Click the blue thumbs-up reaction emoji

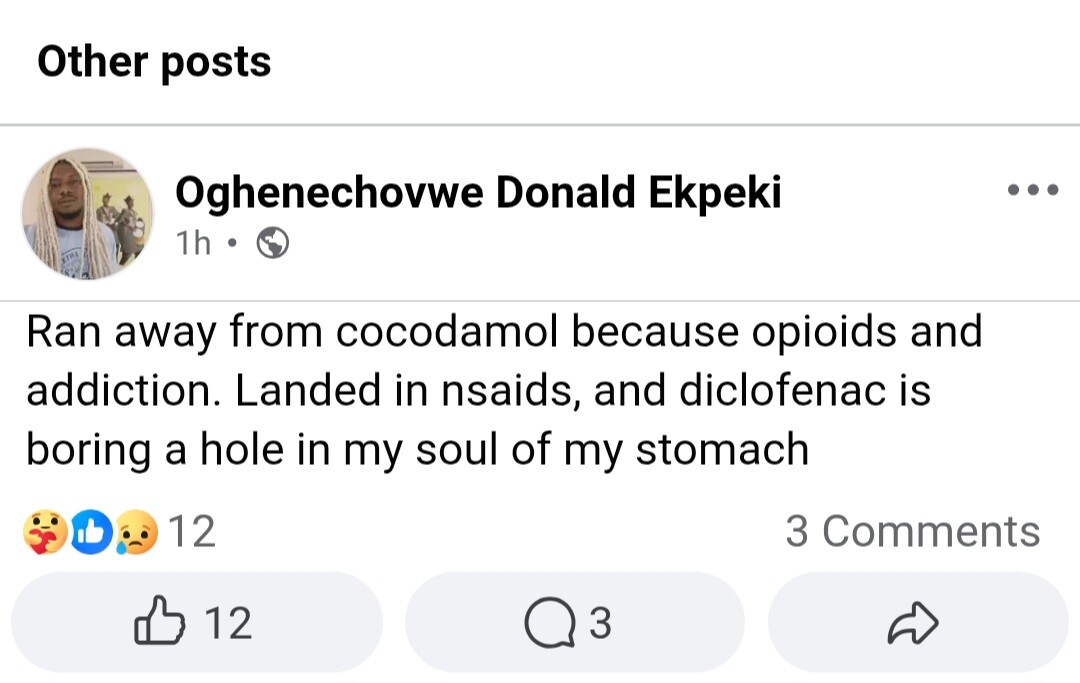coord(89,532)
